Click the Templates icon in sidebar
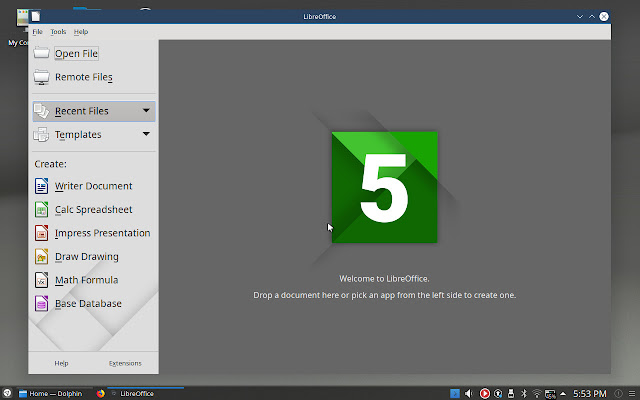The width and height of the screenshot is (640, 400). [x=41, y=135]
